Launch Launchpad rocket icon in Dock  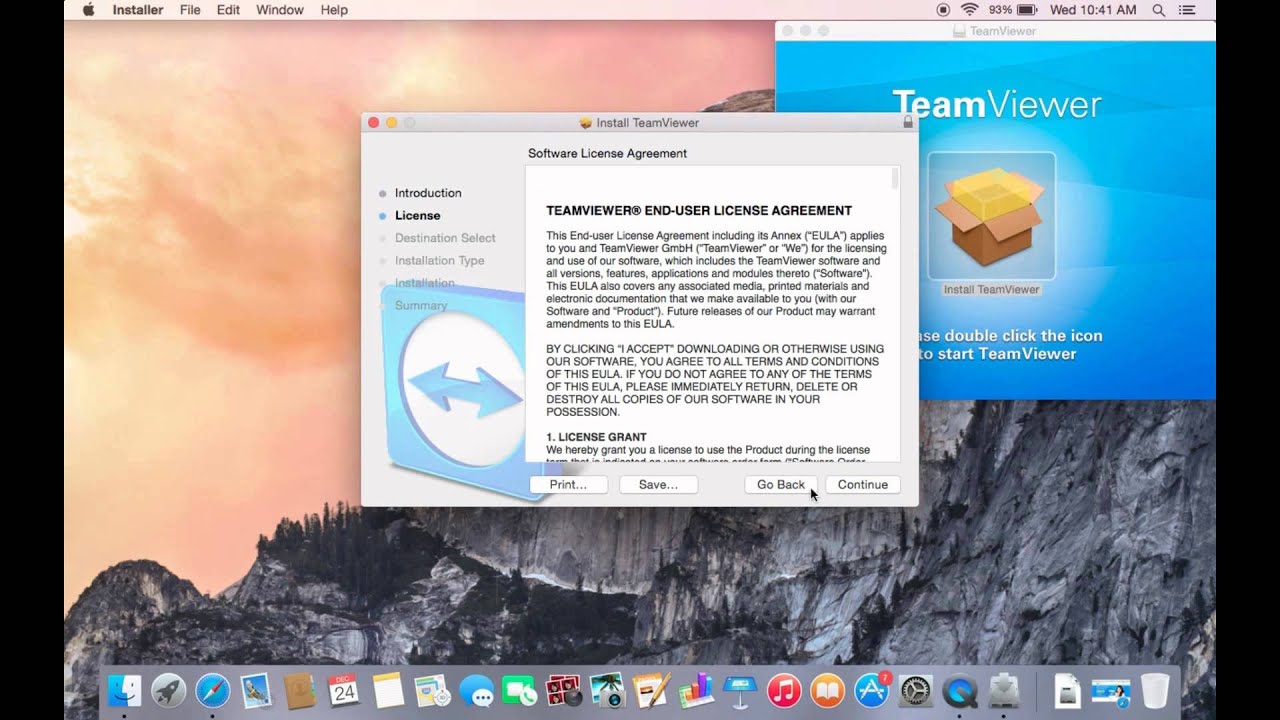tap(168, 690)
